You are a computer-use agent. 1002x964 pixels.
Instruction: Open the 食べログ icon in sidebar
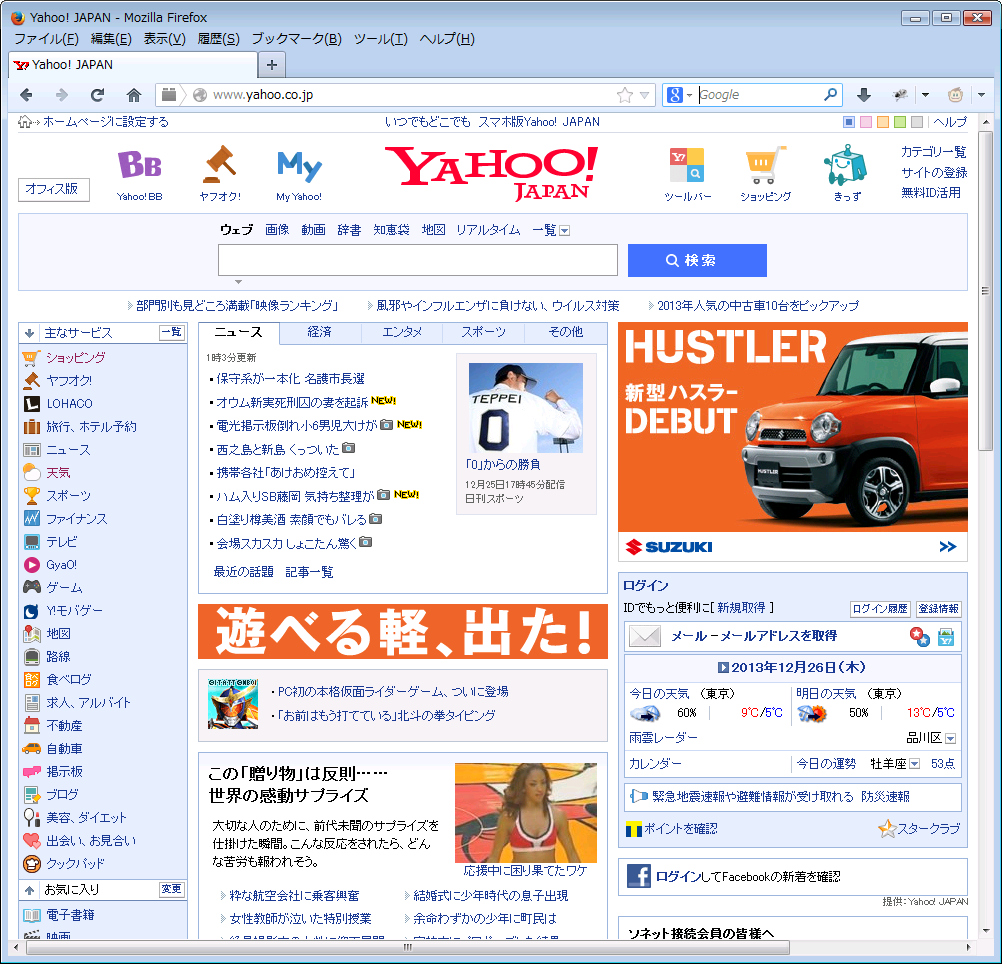click(x=31, y=680)
